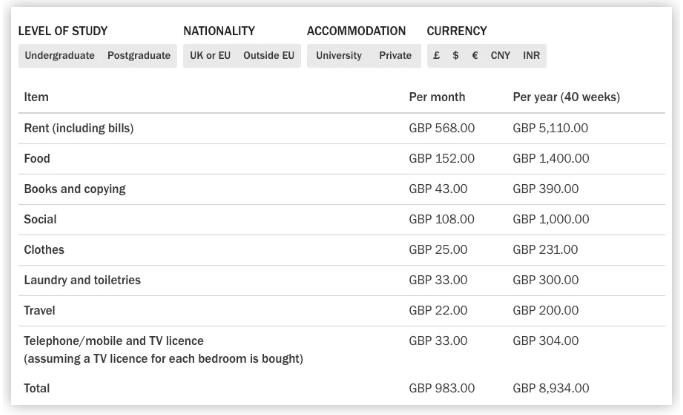Image resolution: width=683 pixels, height=415 pixels.
Task: Switch currency to dollar symbol
Action: click(456, 56)
